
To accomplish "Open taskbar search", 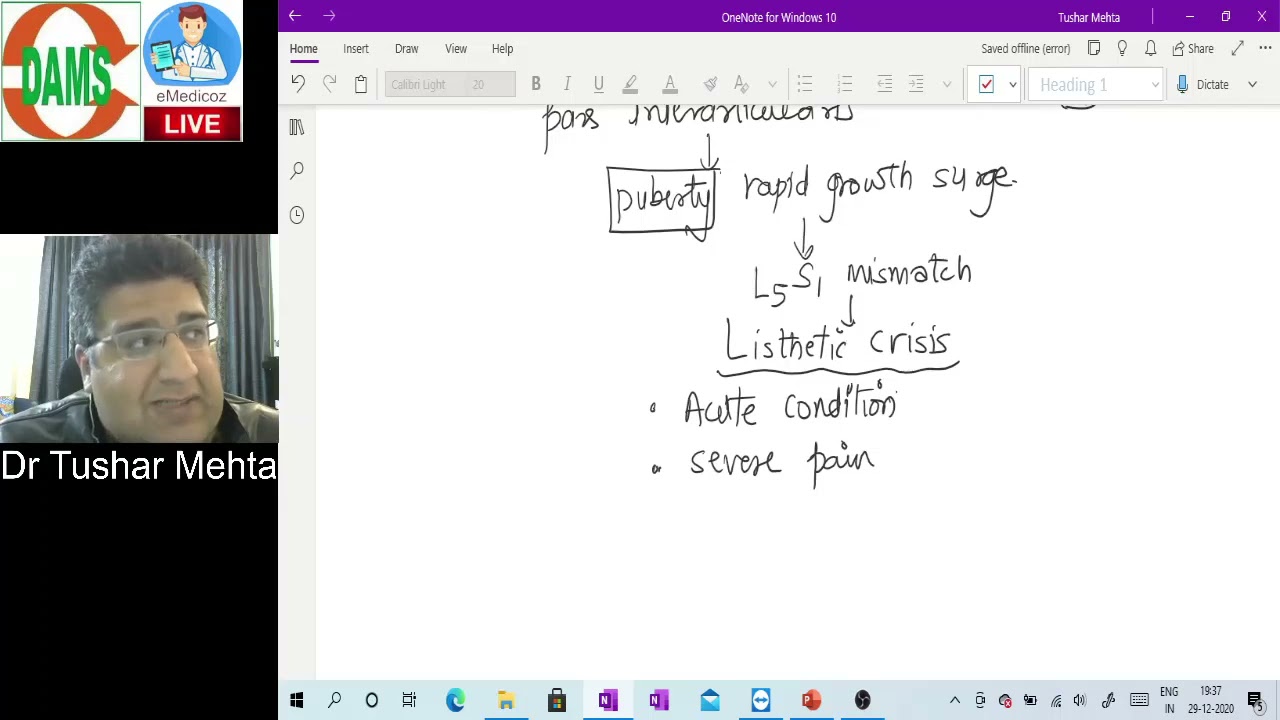I will [334, 701].
